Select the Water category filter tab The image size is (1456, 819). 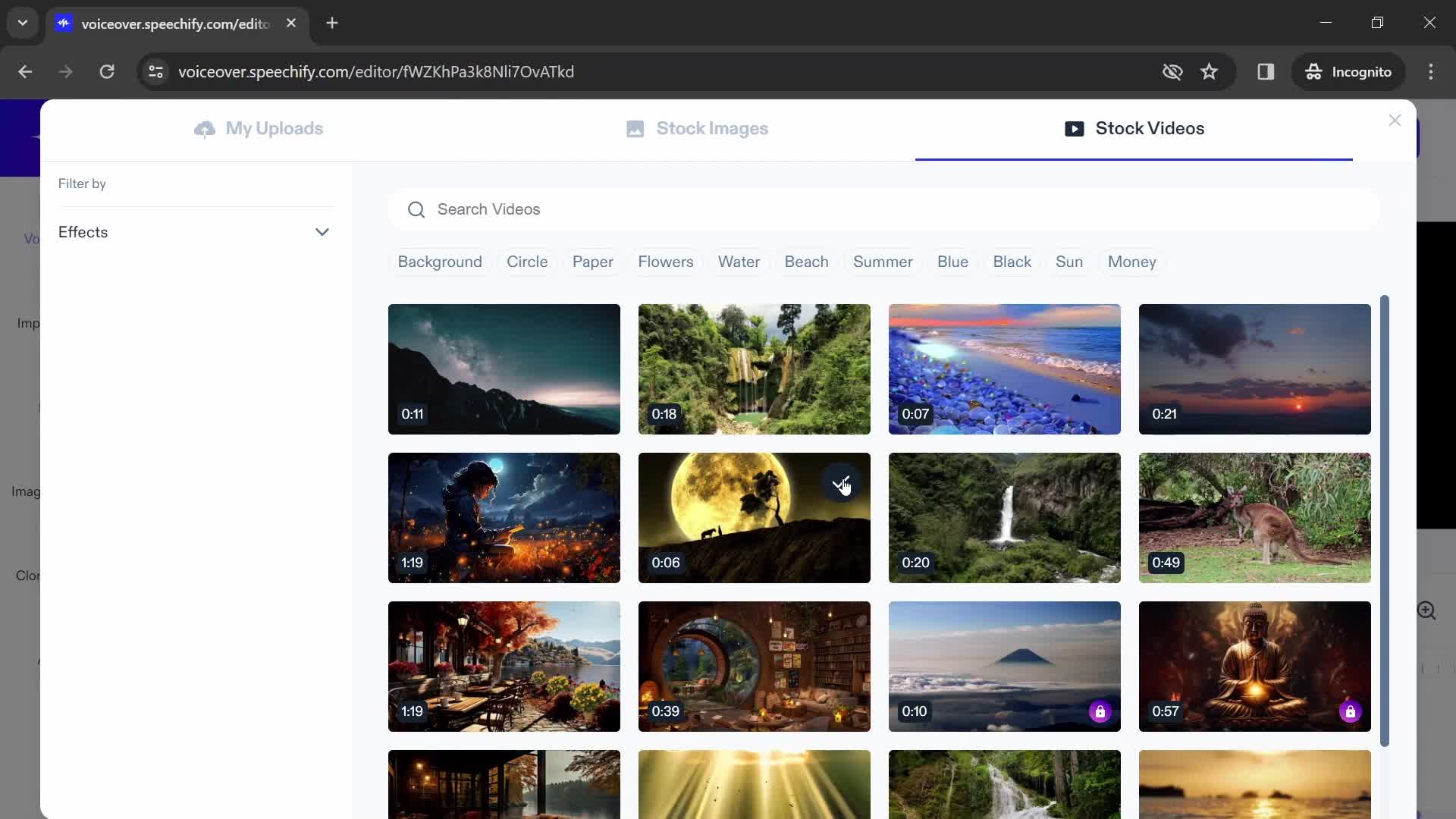pos(739,261)
